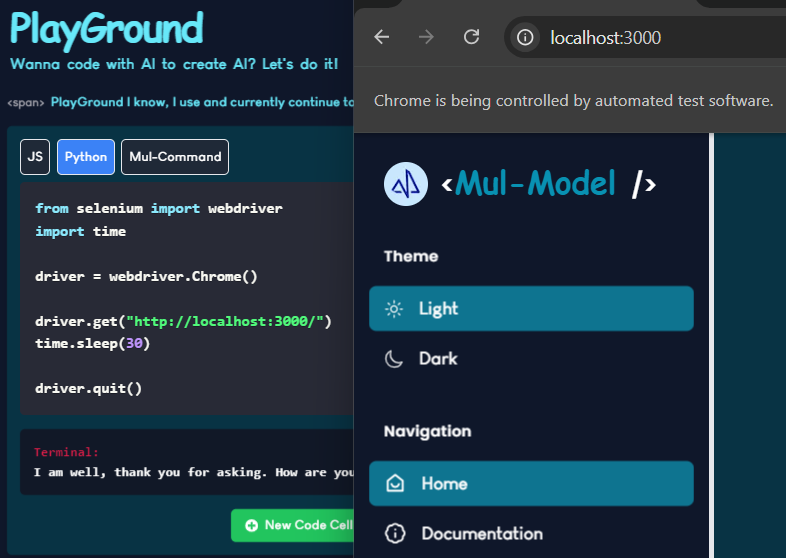Click the sun icon beside Light
The image size is (786, 558).
394,309
